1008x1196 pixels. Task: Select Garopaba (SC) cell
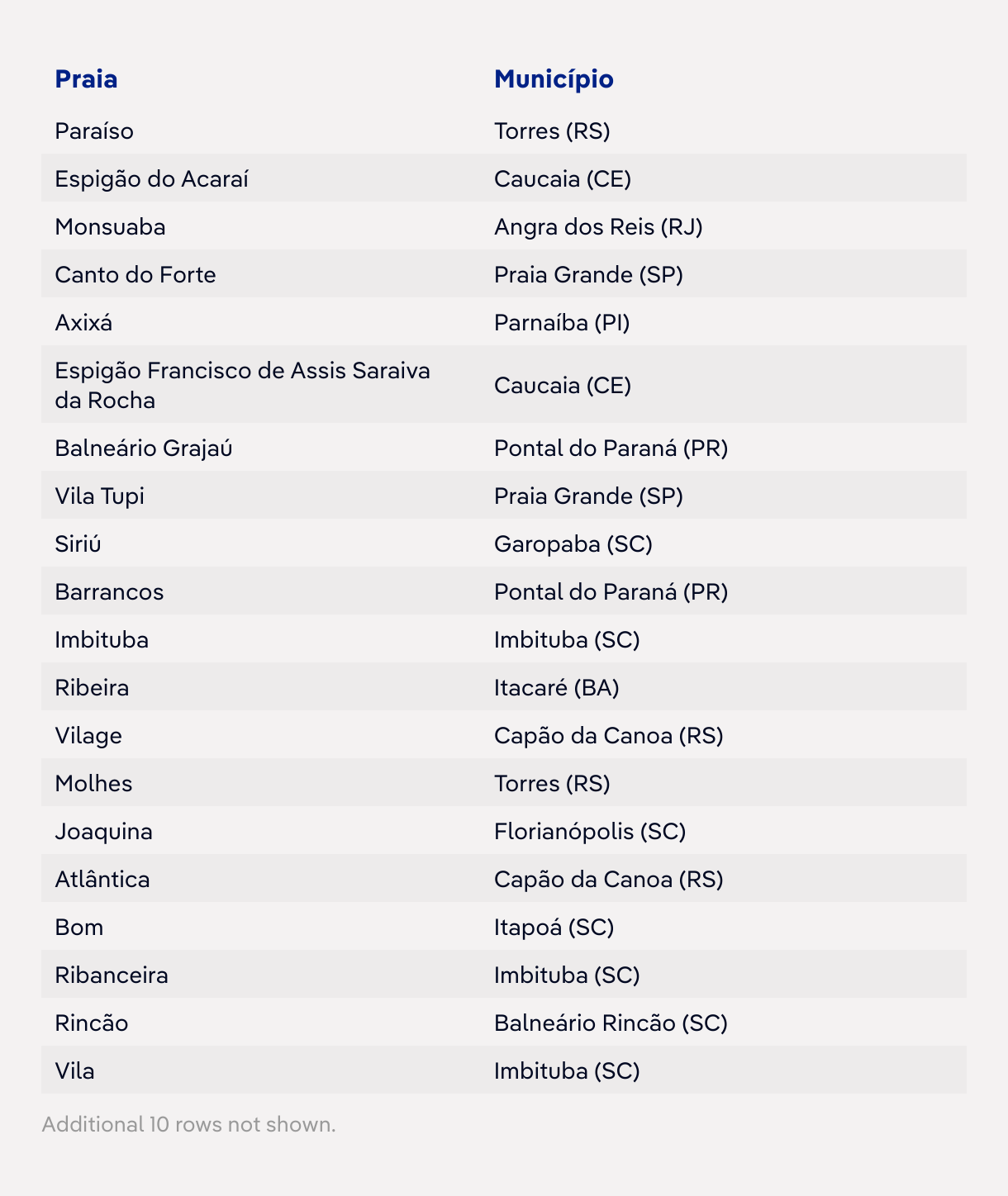click(x=573, y=544)
